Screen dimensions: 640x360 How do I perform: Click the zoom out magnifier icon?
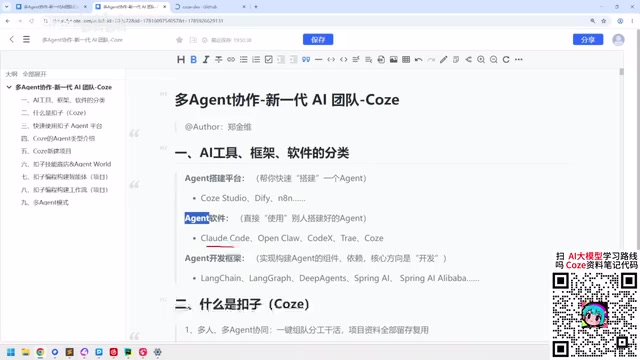click(x=493, y=60)
